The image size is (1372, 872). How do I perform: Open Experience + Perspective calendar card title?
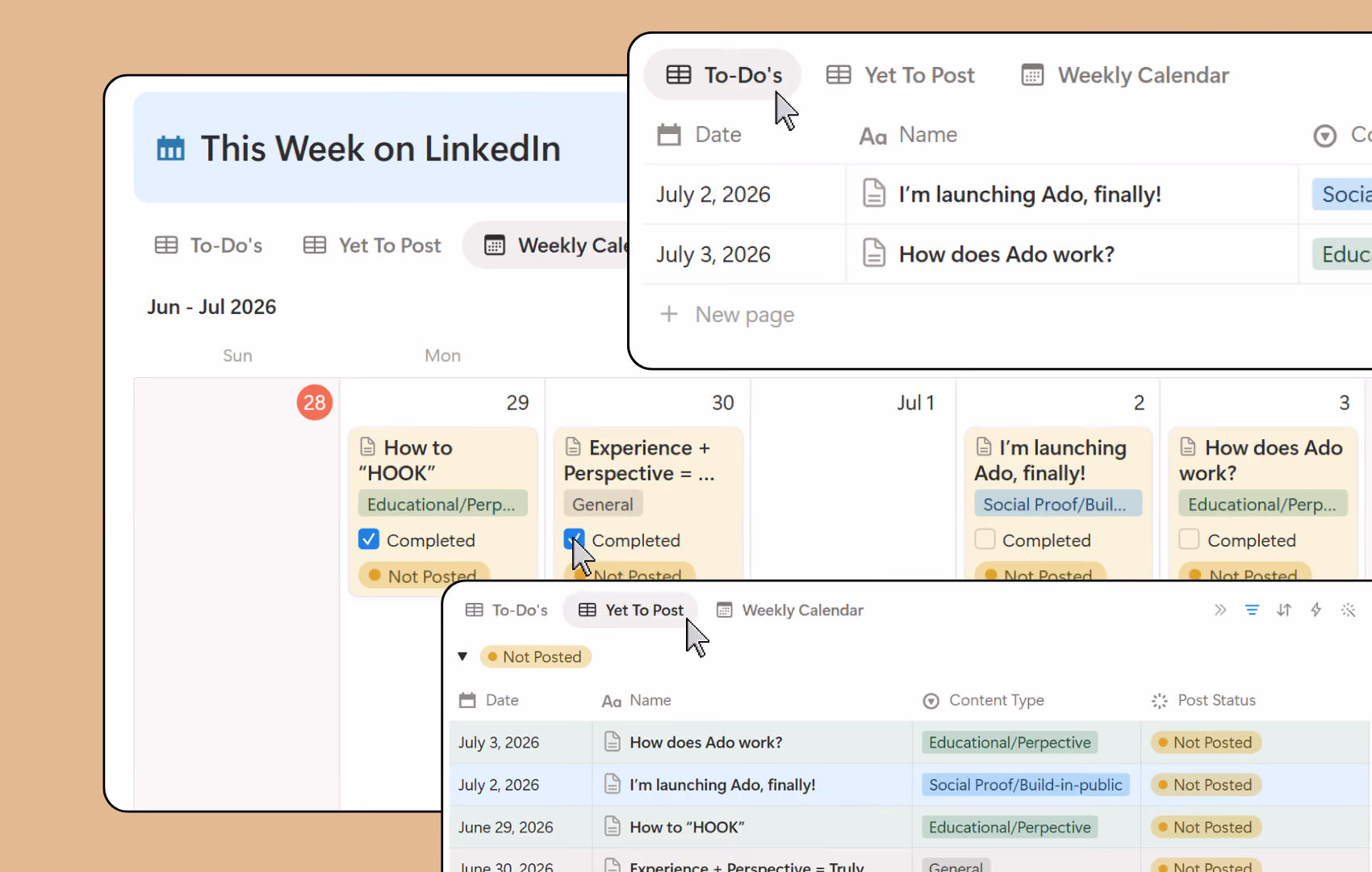coord(639,460)
